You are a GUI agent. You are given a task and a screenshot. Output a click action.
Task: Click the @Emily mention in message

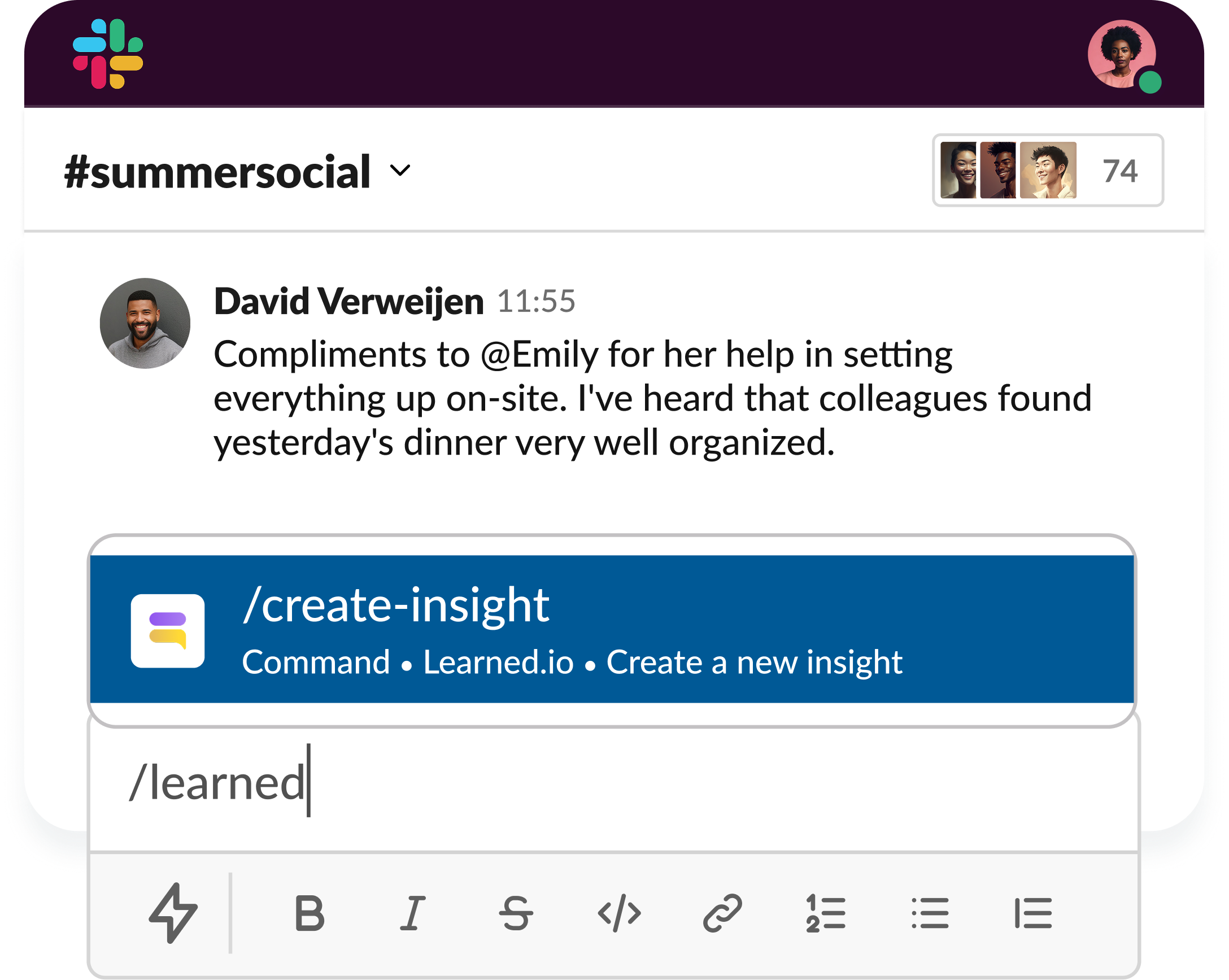click(x=539, y=355)
